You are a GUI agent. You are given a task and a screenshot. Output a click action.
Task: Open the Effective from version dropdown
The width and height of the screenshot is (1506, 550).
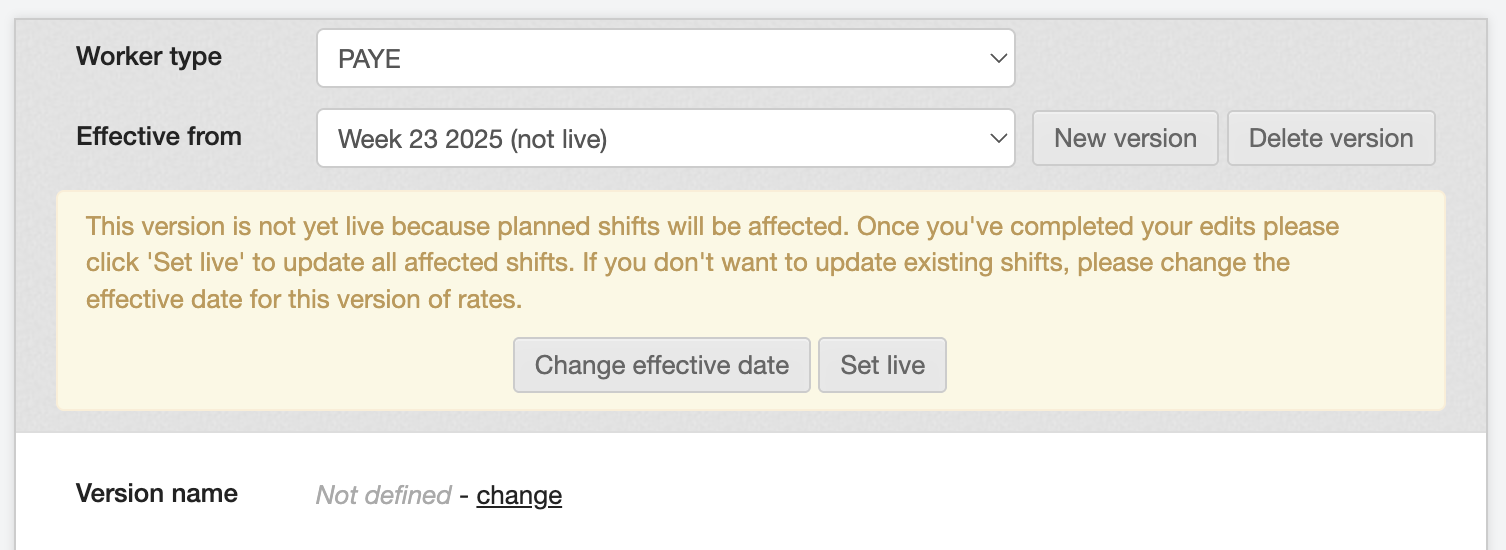pos(665,138)
